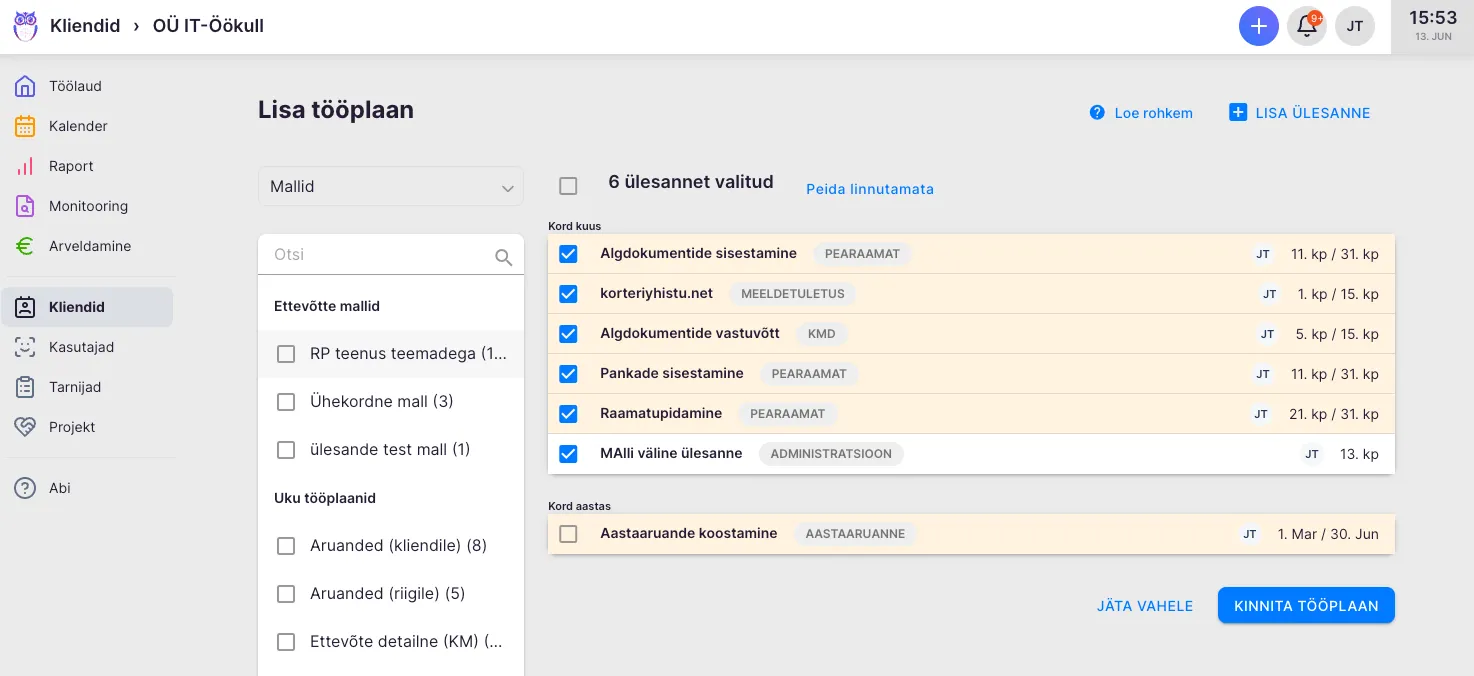1474x676 pixels.
Task: Open the Abi help icon
Action: (25, 488)
